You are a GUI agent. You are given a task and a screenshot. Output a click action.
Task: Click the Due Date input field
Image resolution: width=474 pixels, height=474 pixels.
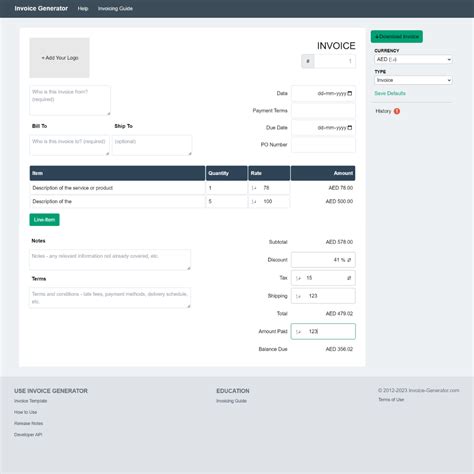point(323,128)
